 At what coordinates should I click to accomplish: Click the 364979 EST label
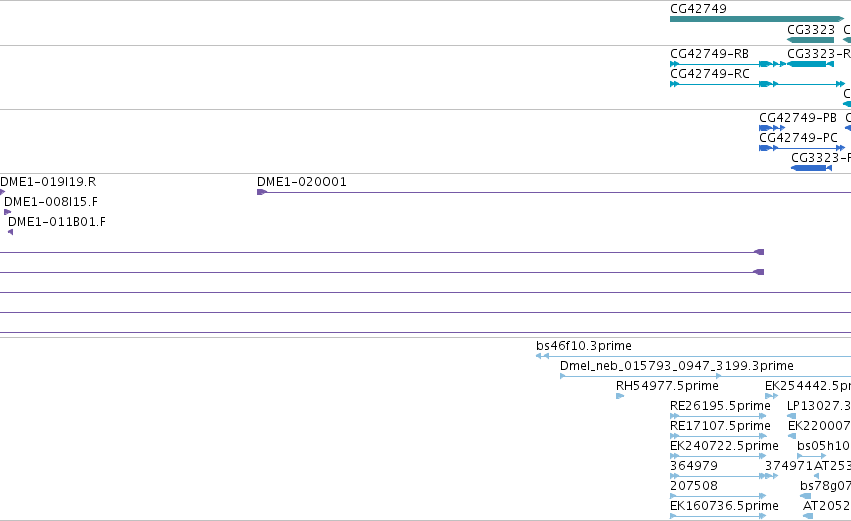point(694,466)
